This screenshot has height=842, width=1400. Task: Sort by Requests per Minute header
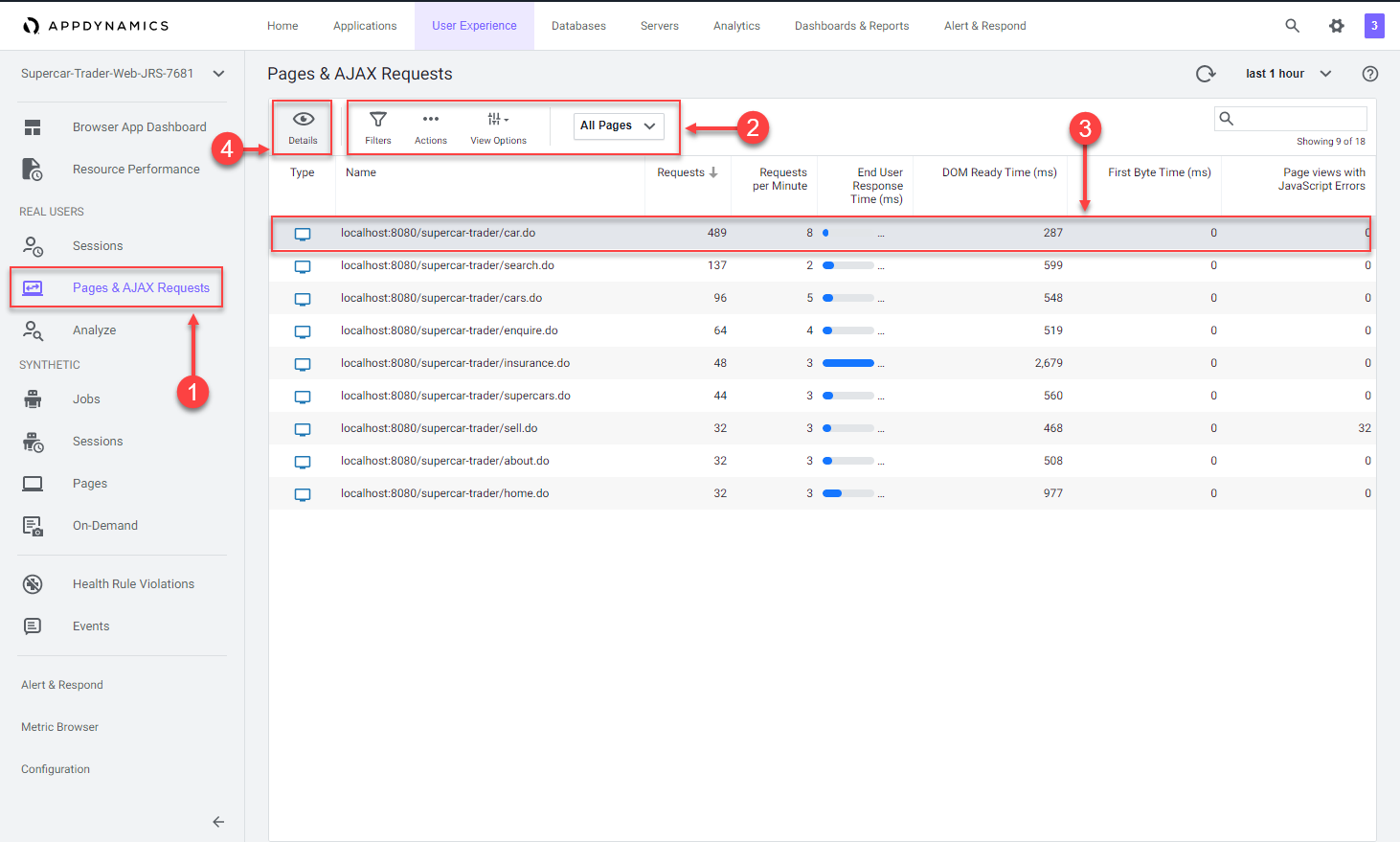click(780, 179)
